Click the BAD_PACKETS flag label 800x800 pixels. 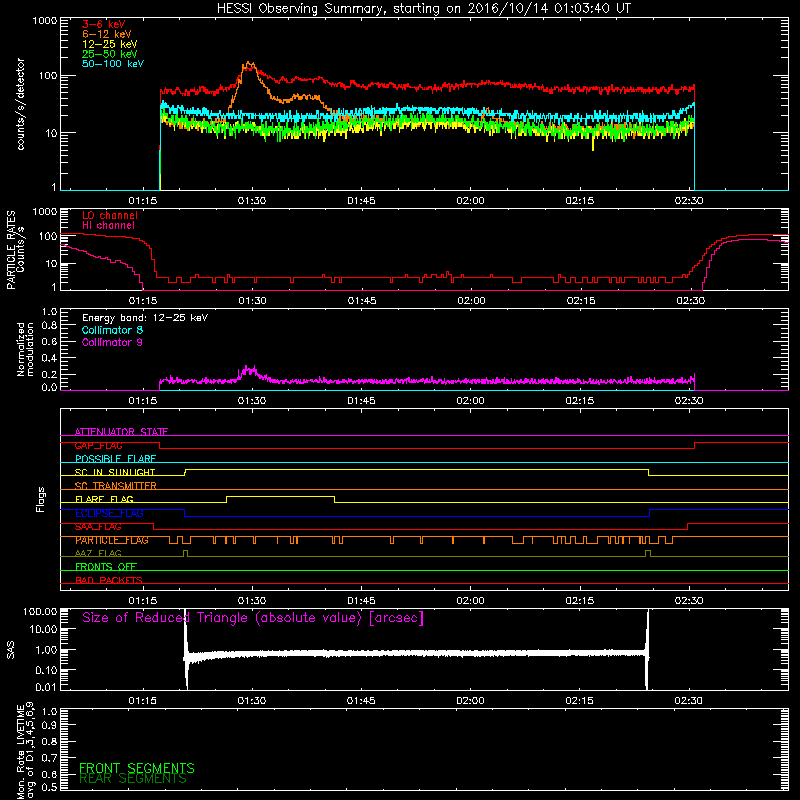pos(109,580)
